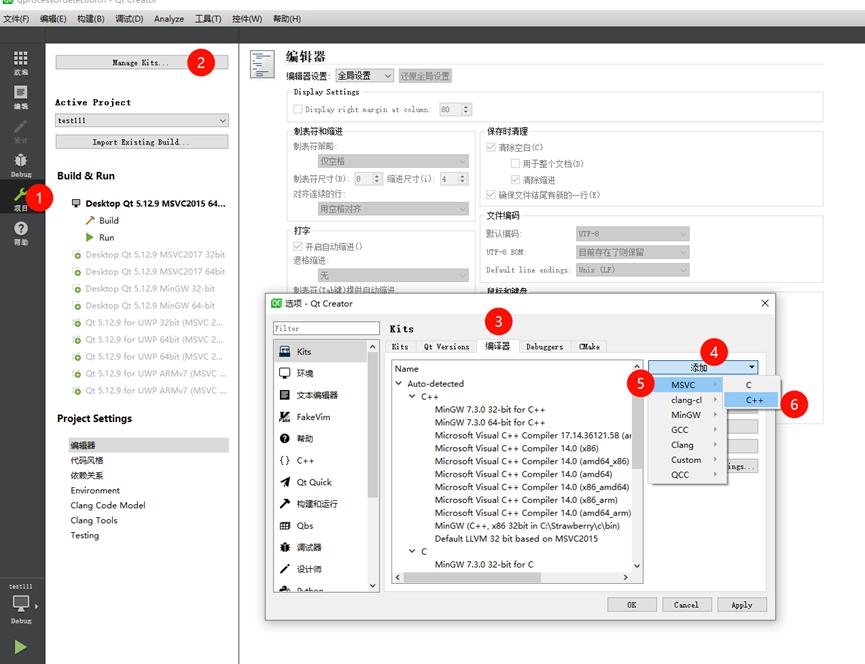Open the 全局设置 editor settings dropdown
Screen dimensions: 865x664
point(364,76)
